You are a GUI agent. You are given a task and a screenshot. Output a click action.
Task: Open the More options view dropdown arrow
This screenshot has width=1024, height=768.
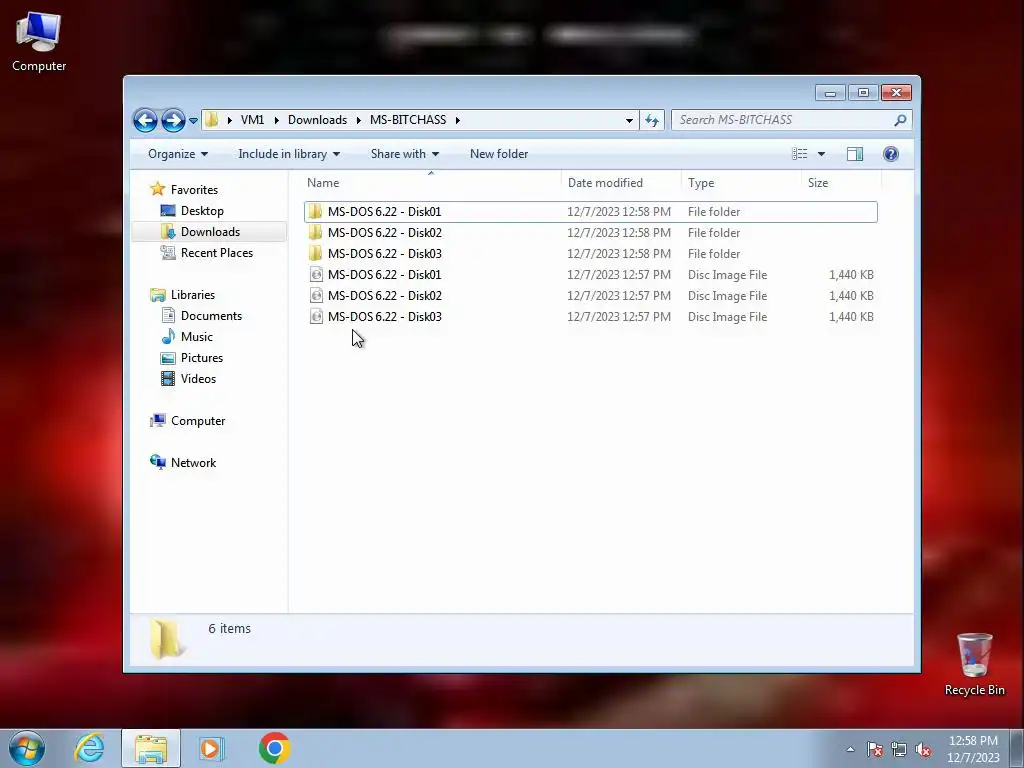coord(822,154)
